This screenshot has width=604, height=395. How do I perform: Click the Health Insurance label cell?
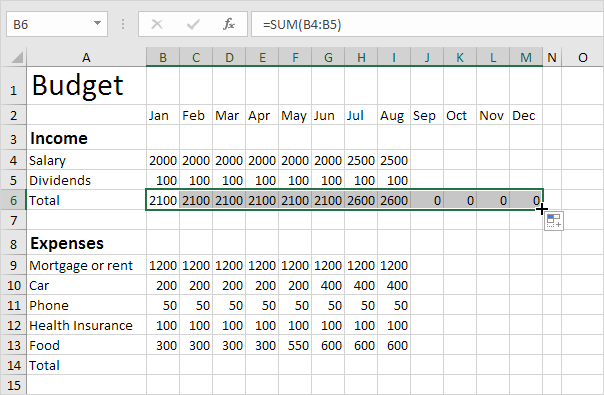[86, 325]
